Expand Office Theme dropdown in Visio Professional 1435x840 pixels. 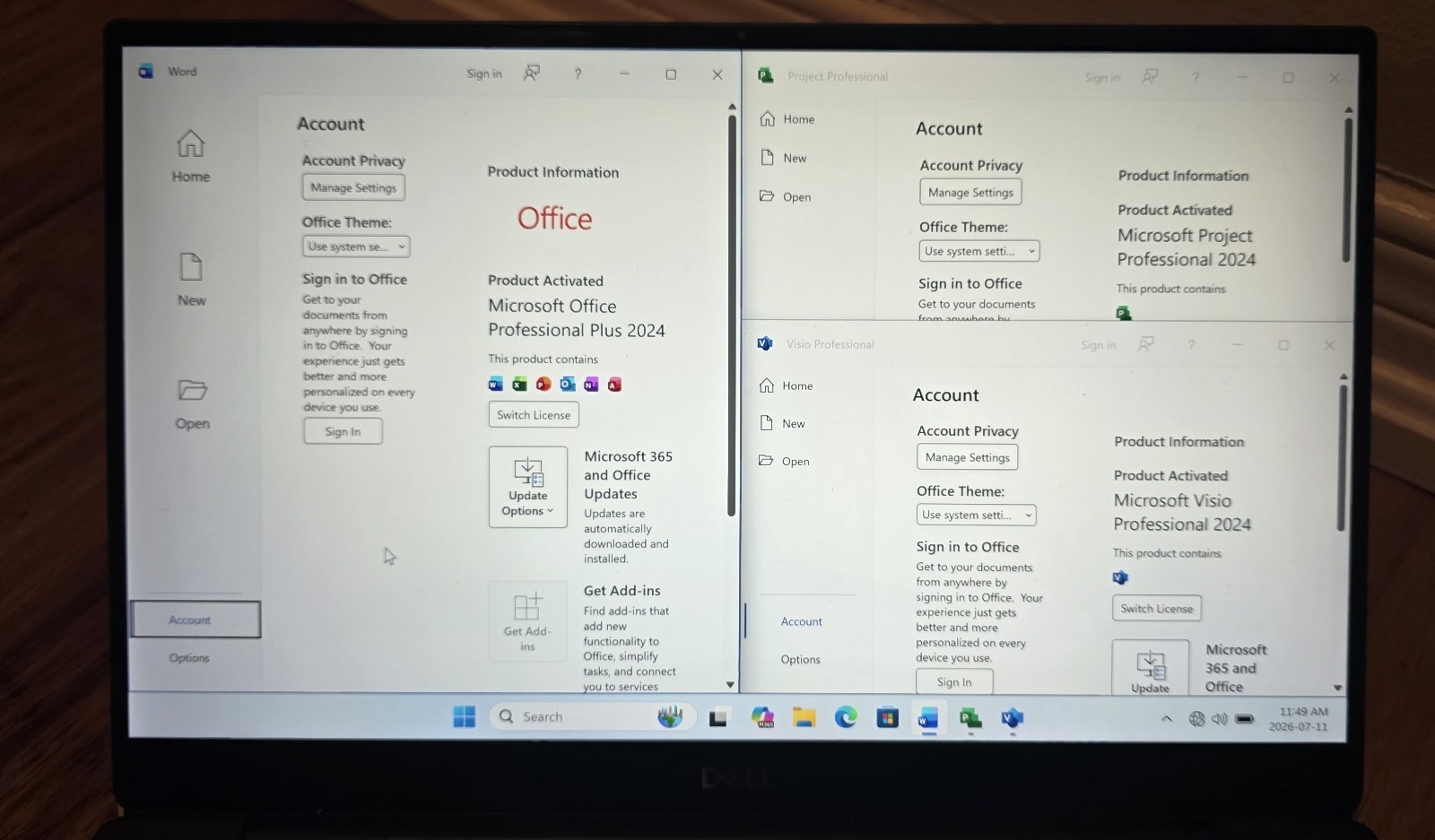[976, 515]
